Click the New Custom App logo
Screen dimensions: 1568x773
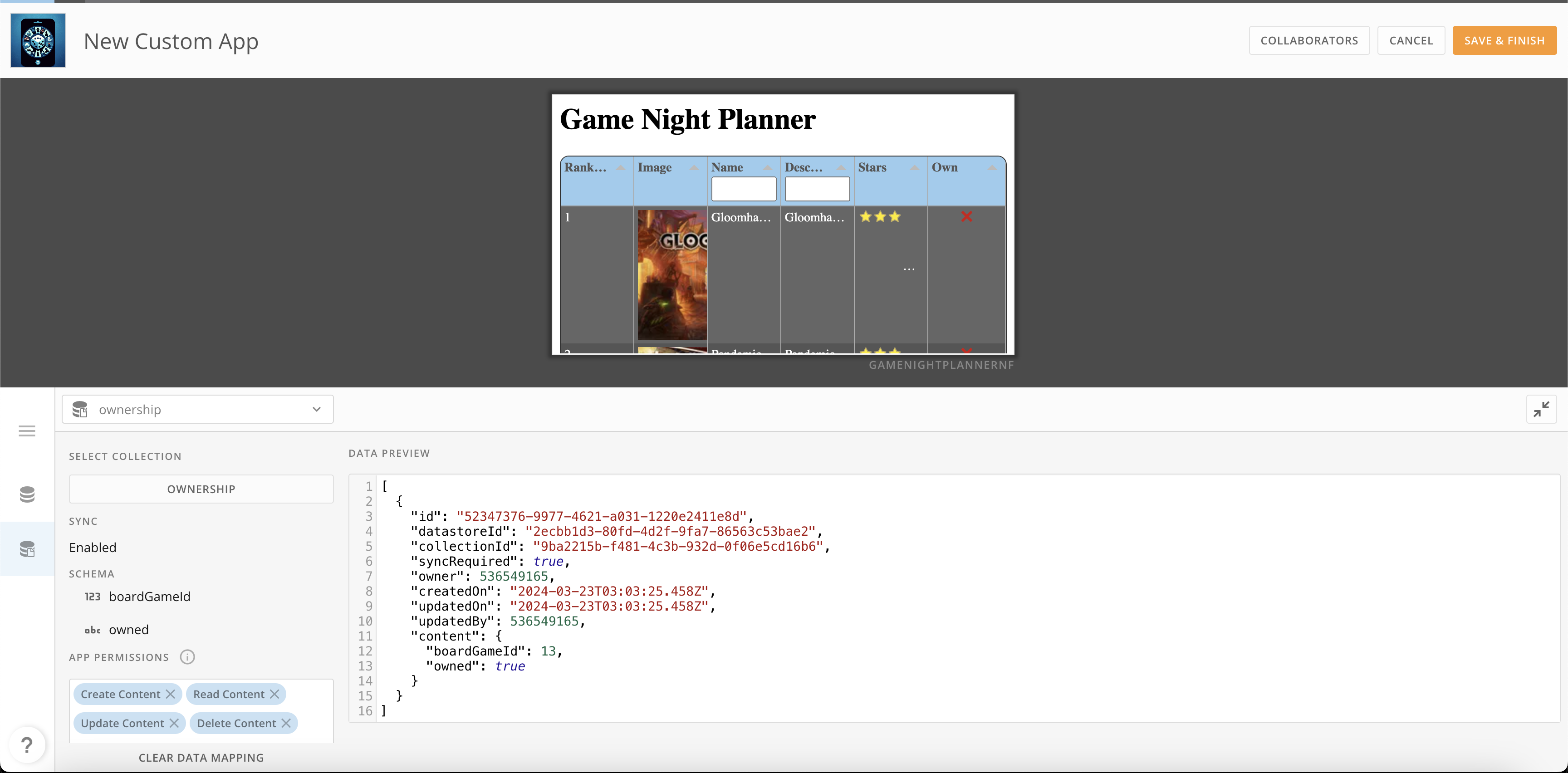click(x=37, y=40)
